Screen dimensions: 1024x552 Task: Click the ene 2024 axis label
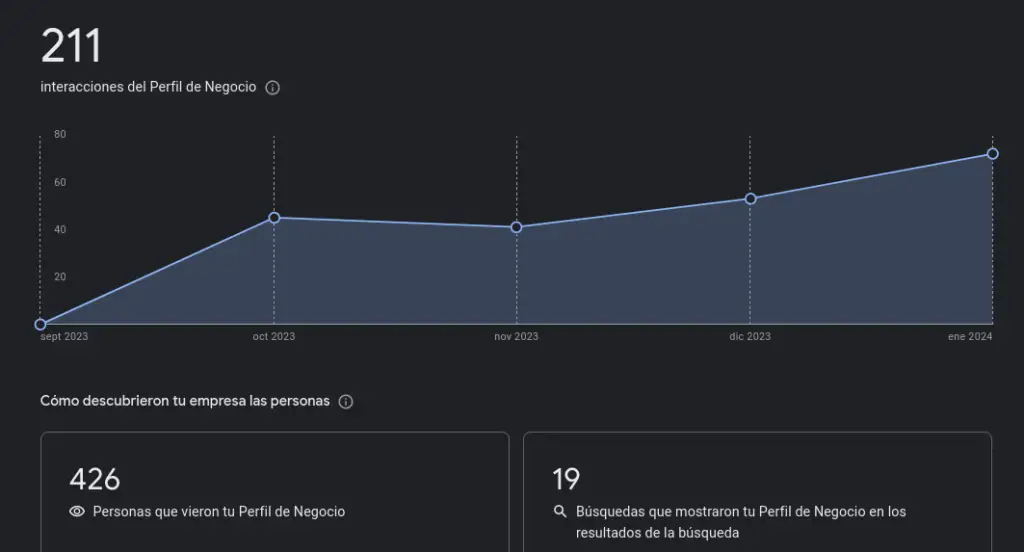coord(970,336)
